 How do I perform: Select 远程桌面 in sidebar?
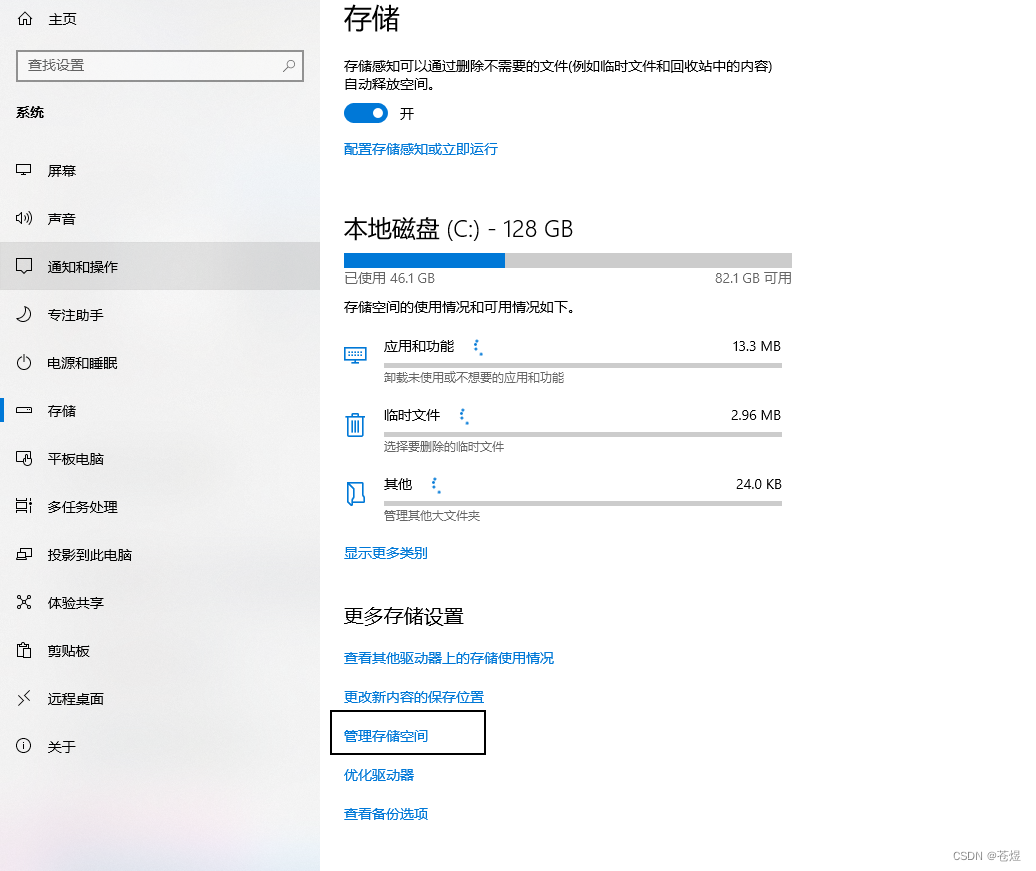[x=160, y=699]
